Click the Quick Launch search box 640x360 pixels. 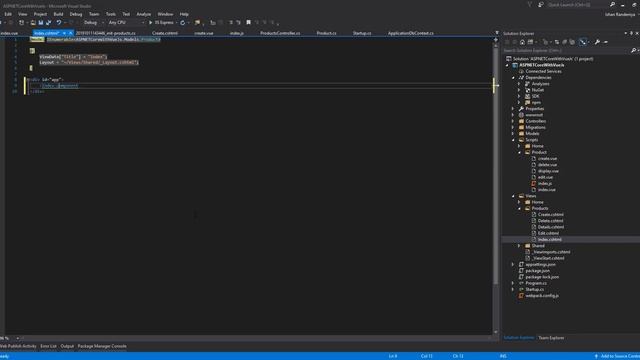point(578,5)
